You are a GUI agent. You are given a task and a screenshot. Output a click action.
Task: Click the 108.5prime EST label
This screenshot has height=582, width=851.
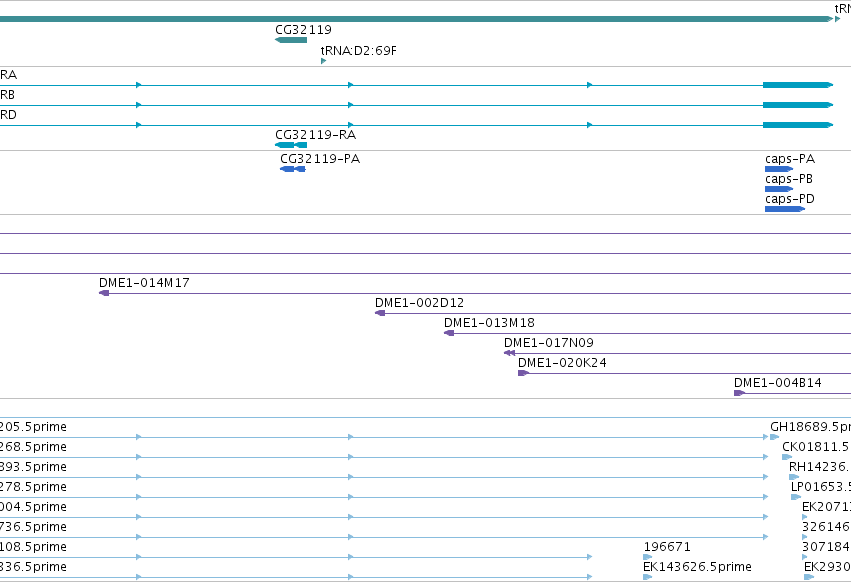coord(33,547)
